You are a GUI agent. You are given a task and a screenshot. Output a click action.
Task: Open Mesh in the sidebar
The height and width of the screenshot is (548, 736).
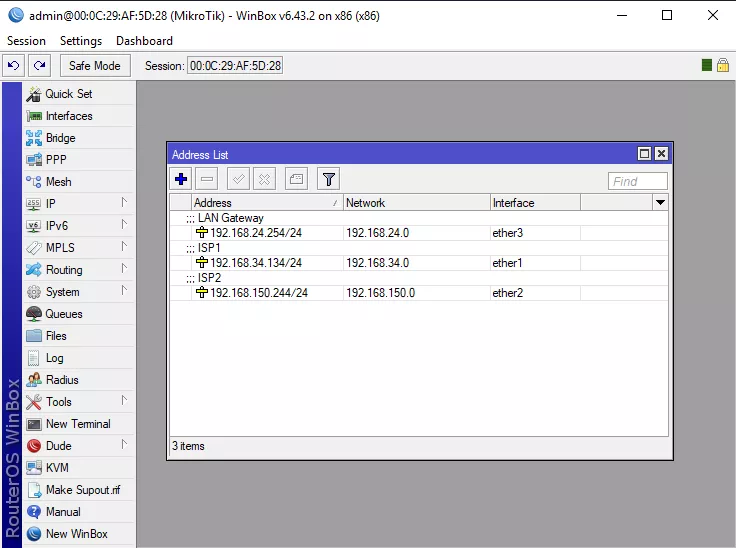click(79, 182)
